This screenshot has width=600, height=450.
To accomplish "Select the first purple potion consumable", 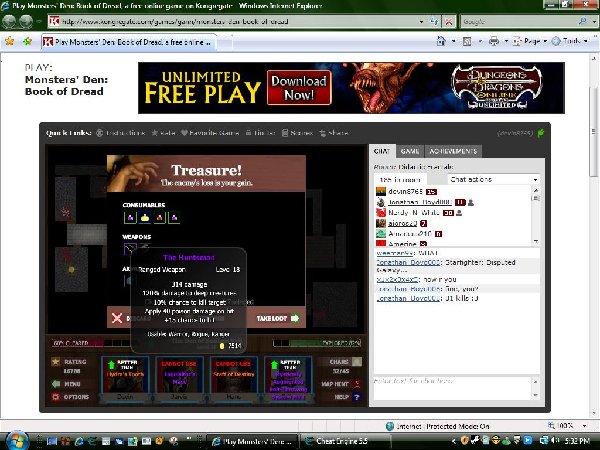I will (x=130, y=218).
